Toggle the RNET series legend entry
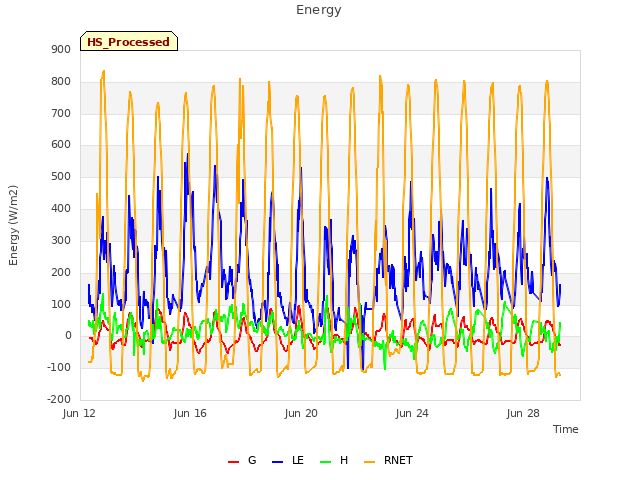 [x=389, y=460]
